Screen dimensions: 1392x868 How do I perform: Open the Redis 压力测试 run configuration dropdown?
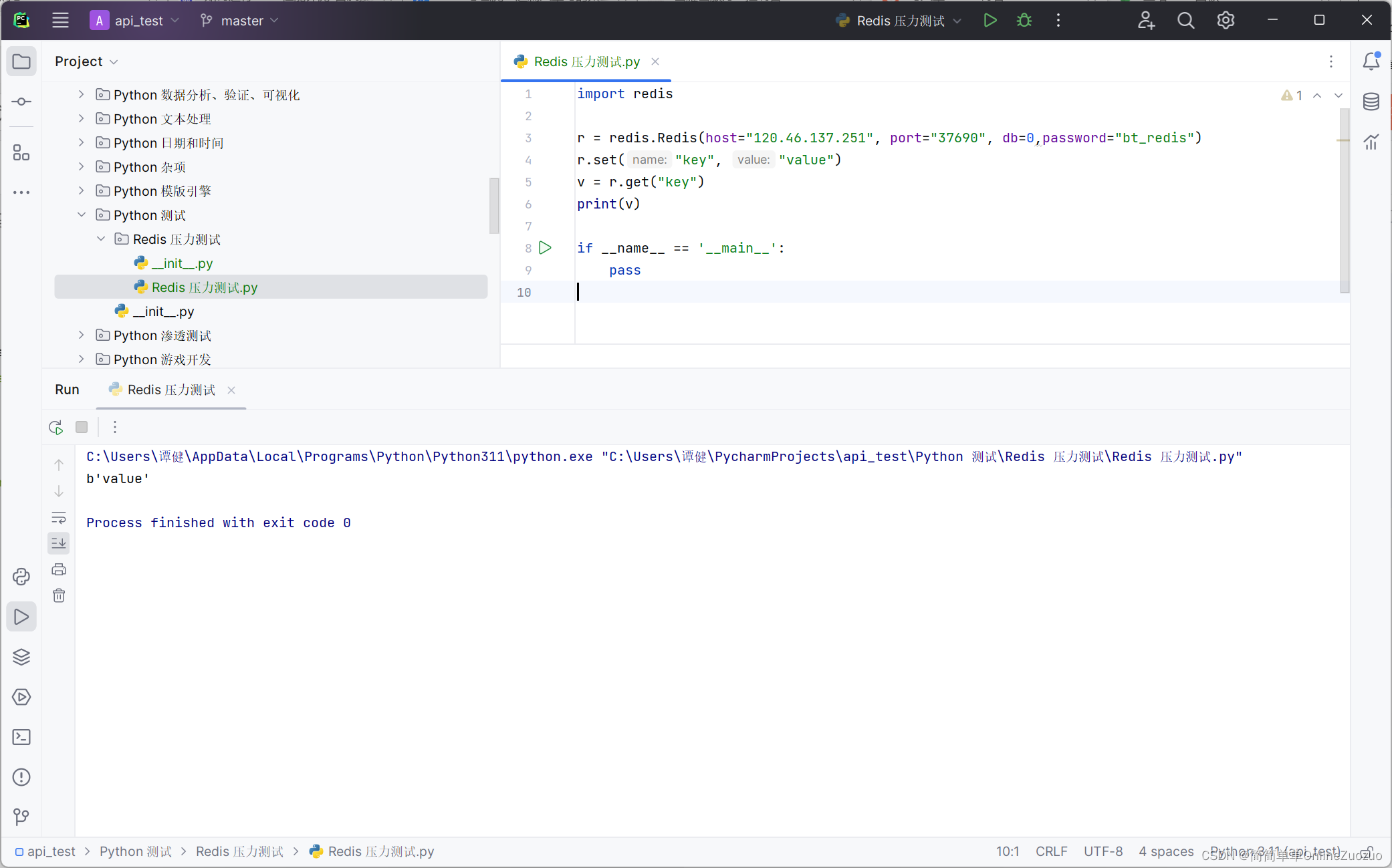[899, 21]
